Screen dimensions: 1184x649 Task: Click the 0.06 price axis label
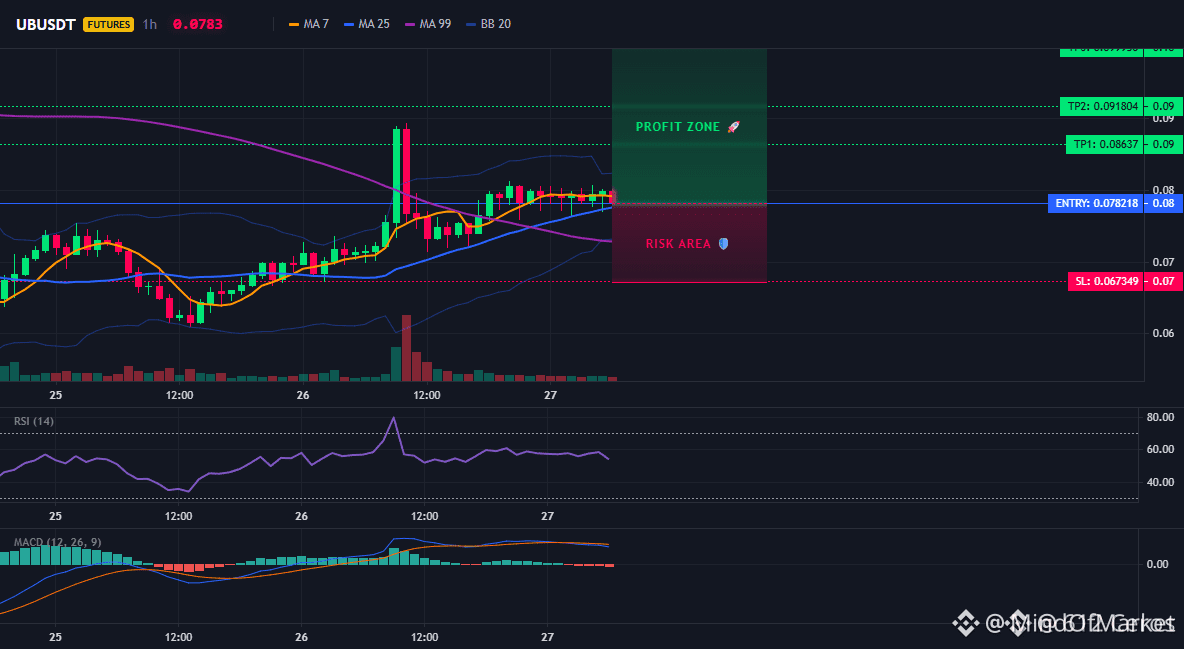1164,333
